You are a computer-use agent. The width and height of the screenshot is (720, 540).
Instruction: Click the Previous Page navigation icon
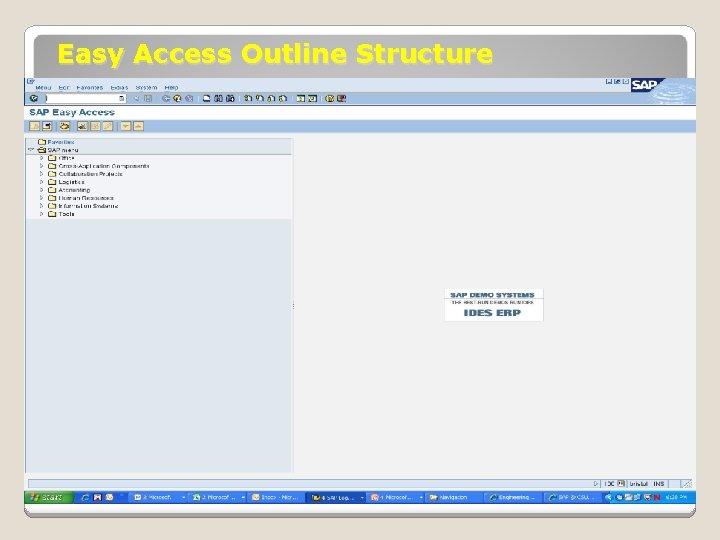(x=260, y=98)
